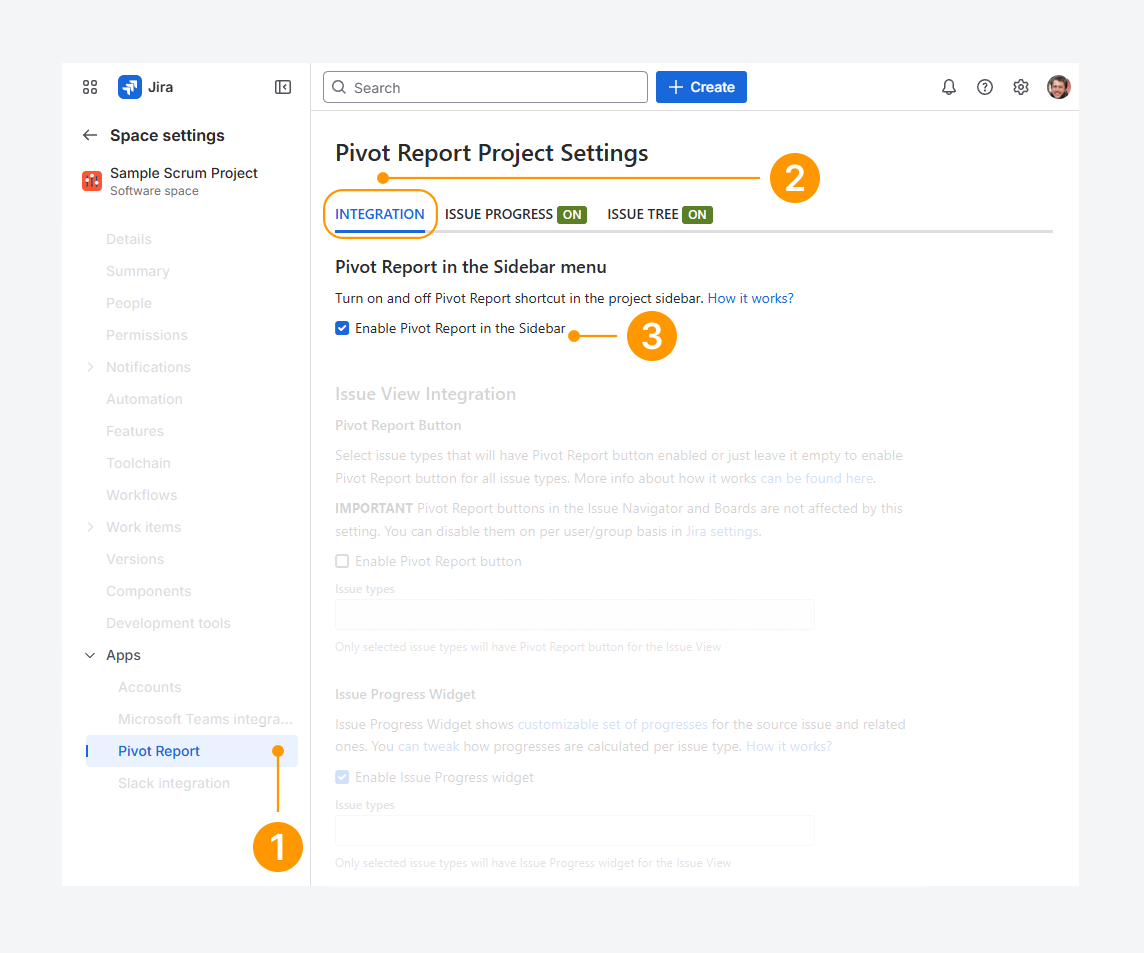1144x953 pixels.
Task: Select Pivot Report in sidebar
Action: coord(191,751)
